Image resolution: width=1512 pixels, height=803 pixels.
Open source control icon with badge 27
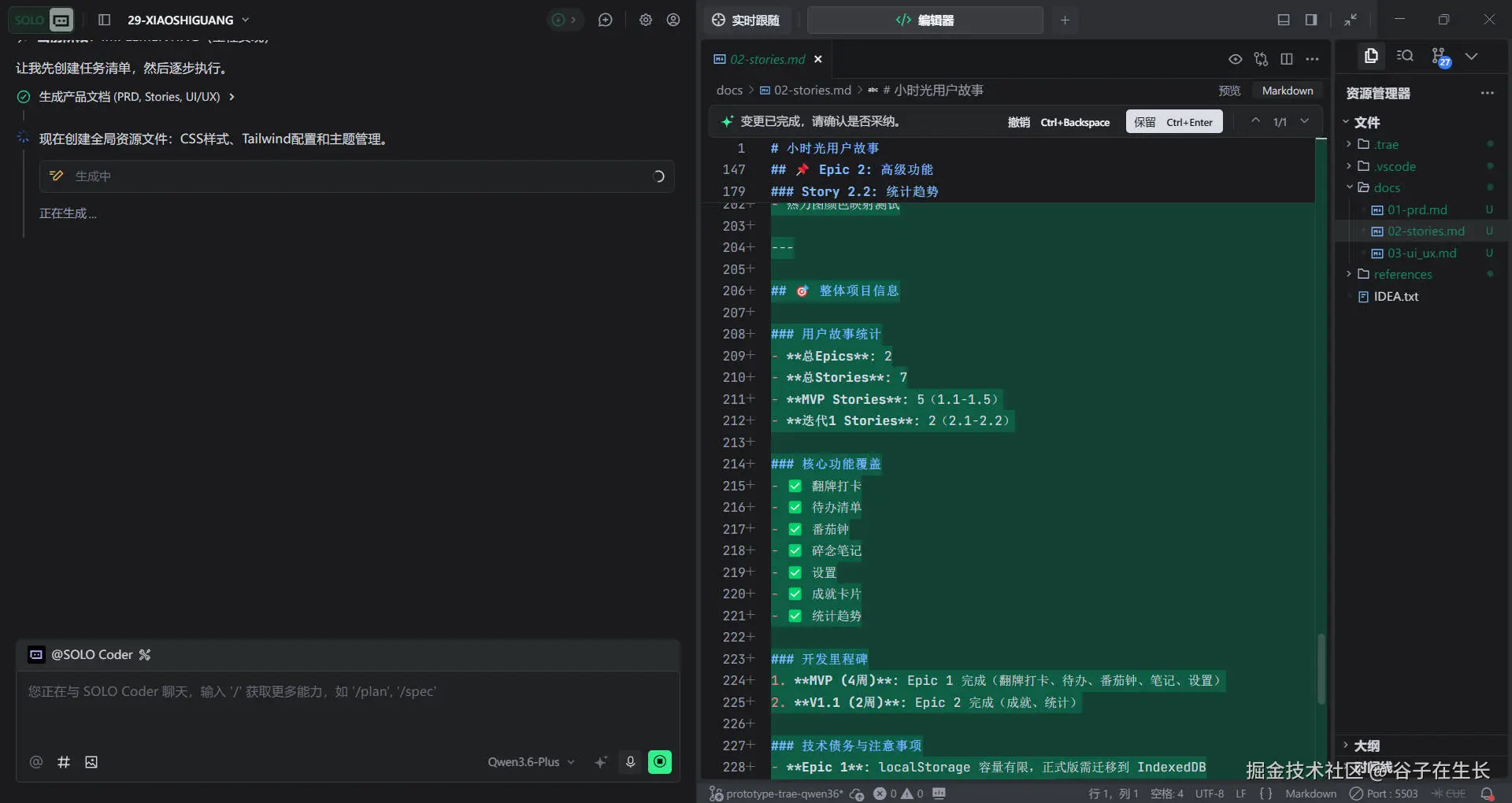point(1440,57)
